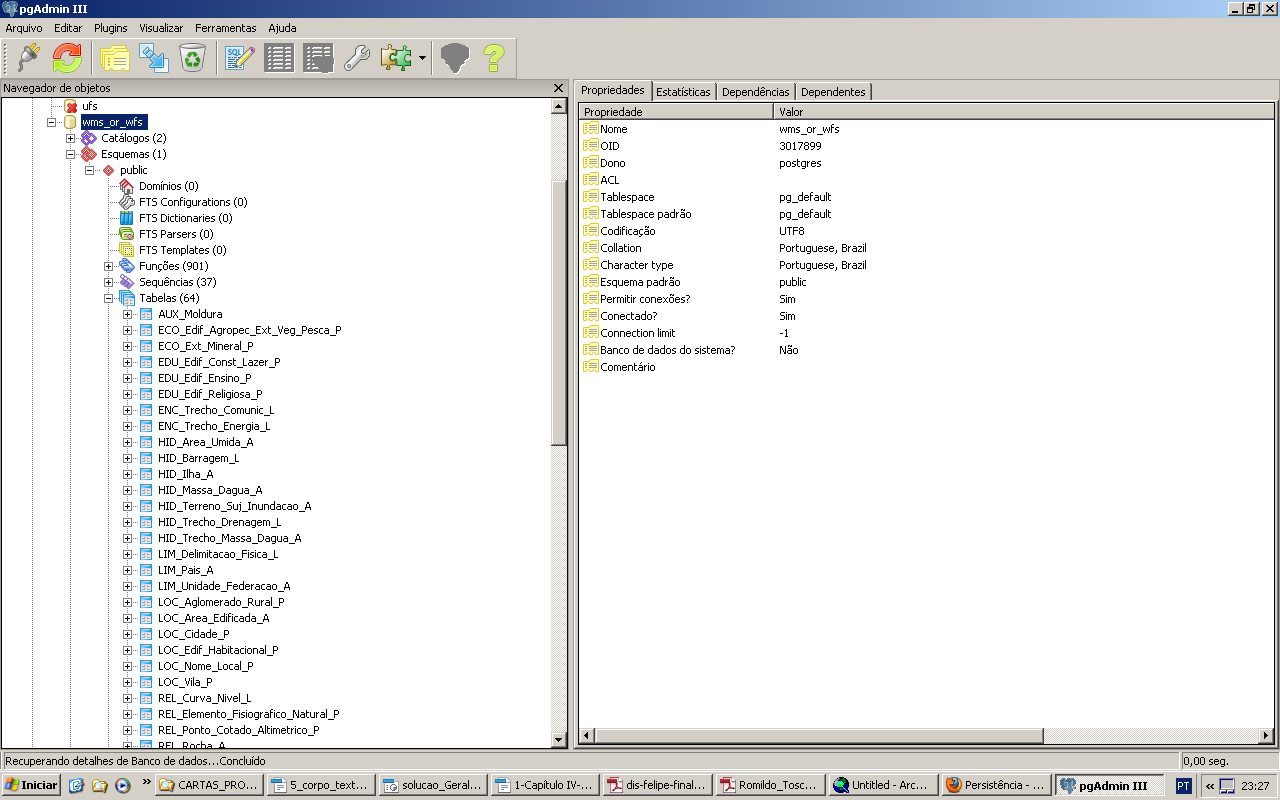Image resolution: width=1280 pixels, height=800 pixels.
Task: Expand the AUX_Moldura table node
Action: pos(128,314)
